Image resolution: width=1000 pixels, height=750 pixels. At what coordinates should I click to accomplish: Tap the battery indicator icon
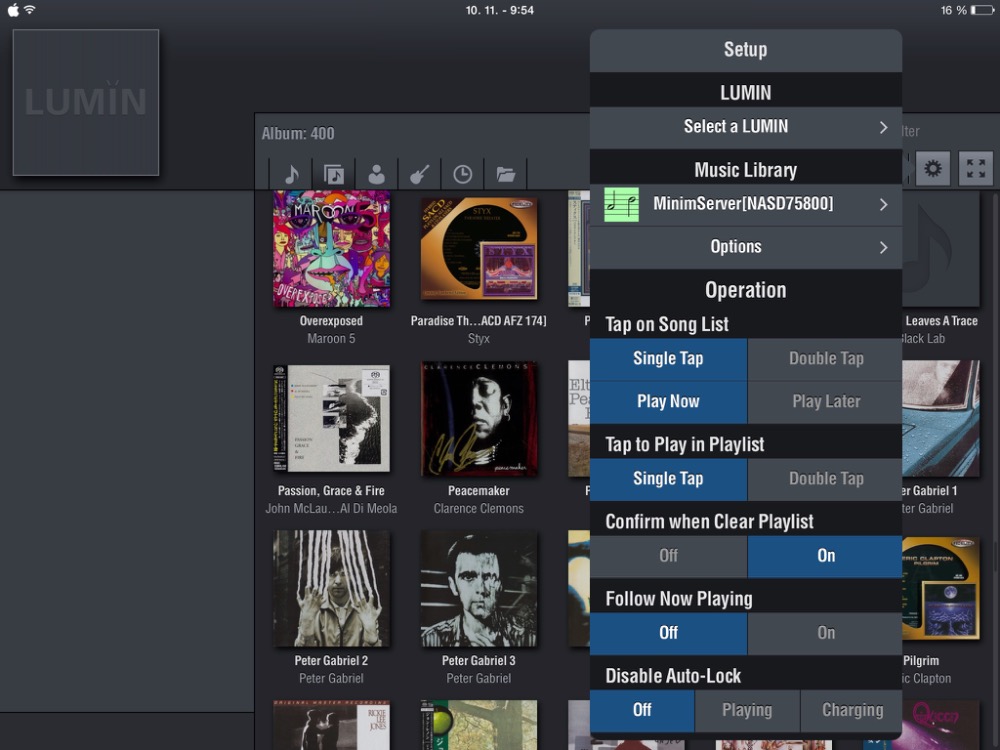pyautogui.click(x=982, y=10)
